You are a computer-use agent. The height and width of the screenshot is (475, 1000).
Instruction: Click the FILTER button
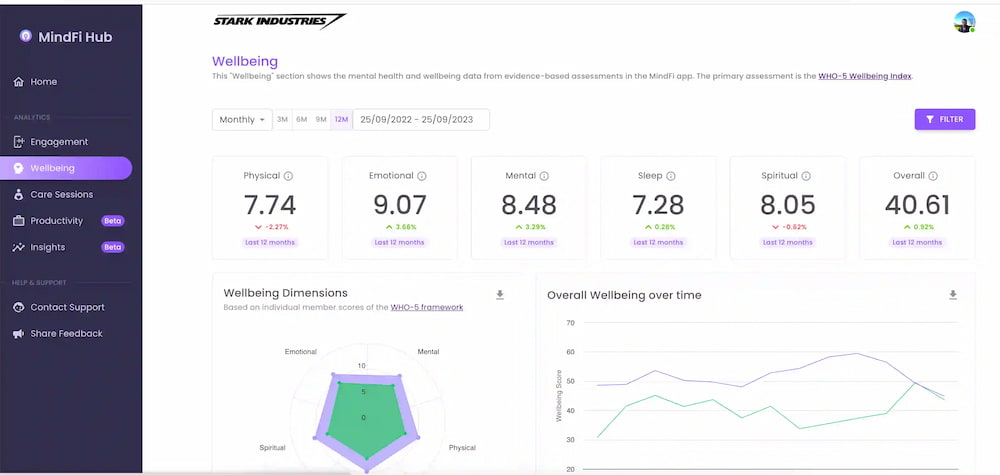945,119
